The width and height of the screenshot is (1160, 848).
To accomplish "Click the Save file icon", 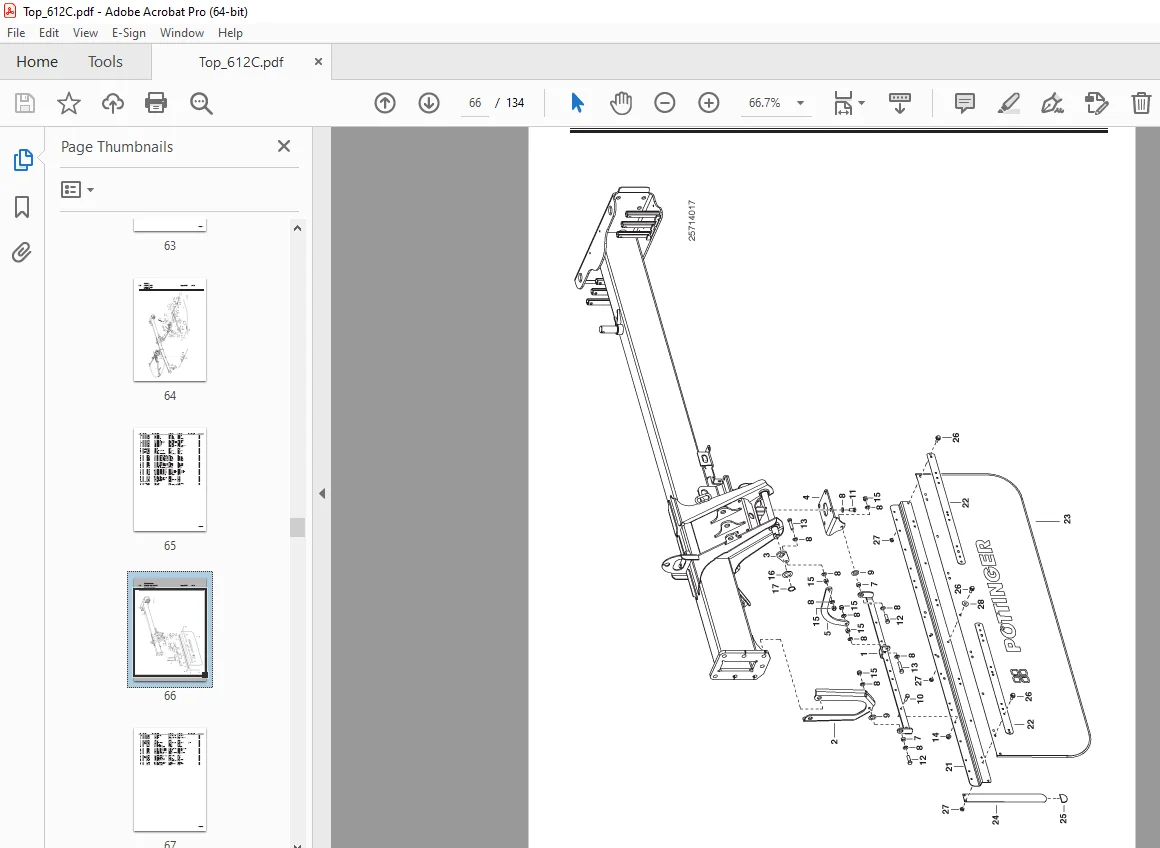I will click(x=24, y=103).
